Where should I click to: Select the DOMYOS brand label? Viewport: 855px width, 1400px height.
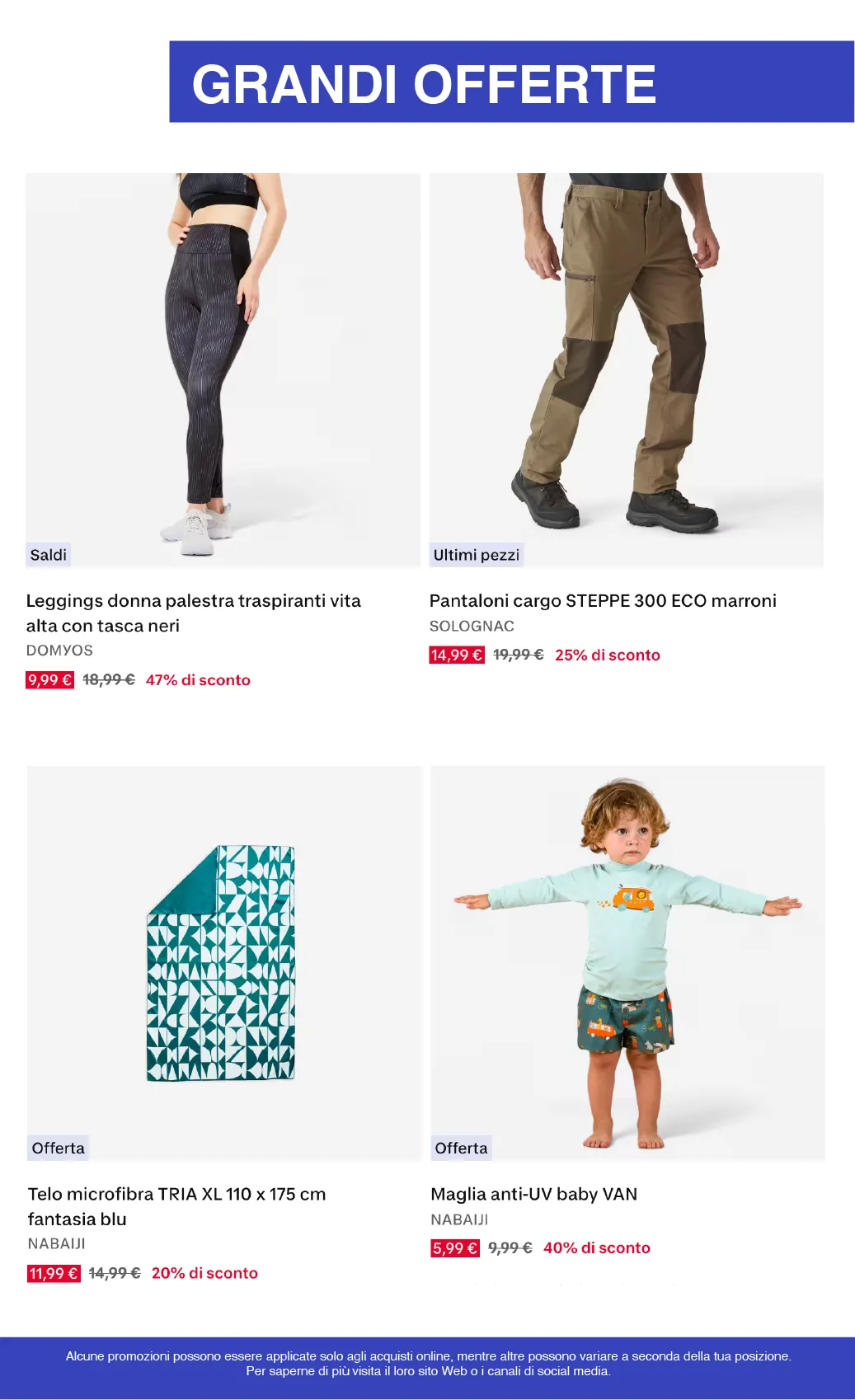[x=59, y=650]
